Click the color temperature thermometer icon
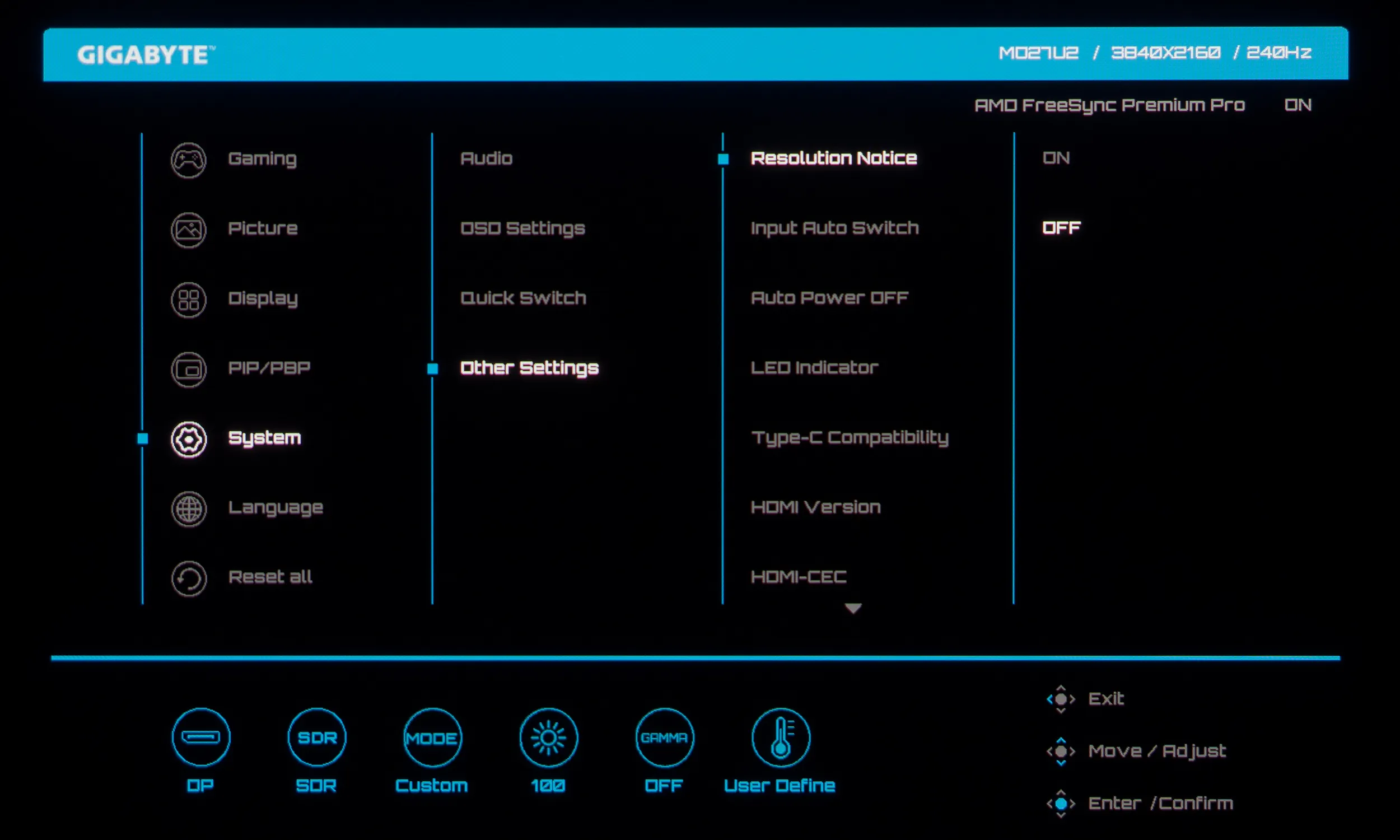Viewport: 1400px width, 840px height. (780, 737)
